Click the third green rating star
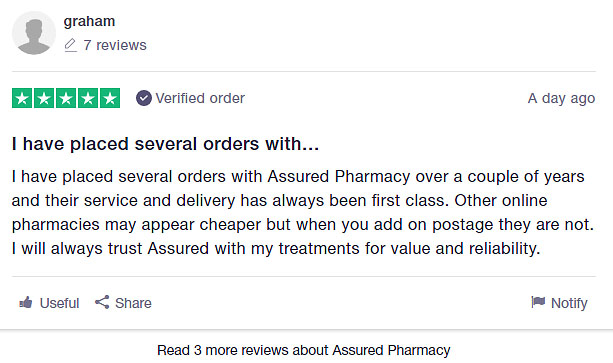 click(66, 98)
